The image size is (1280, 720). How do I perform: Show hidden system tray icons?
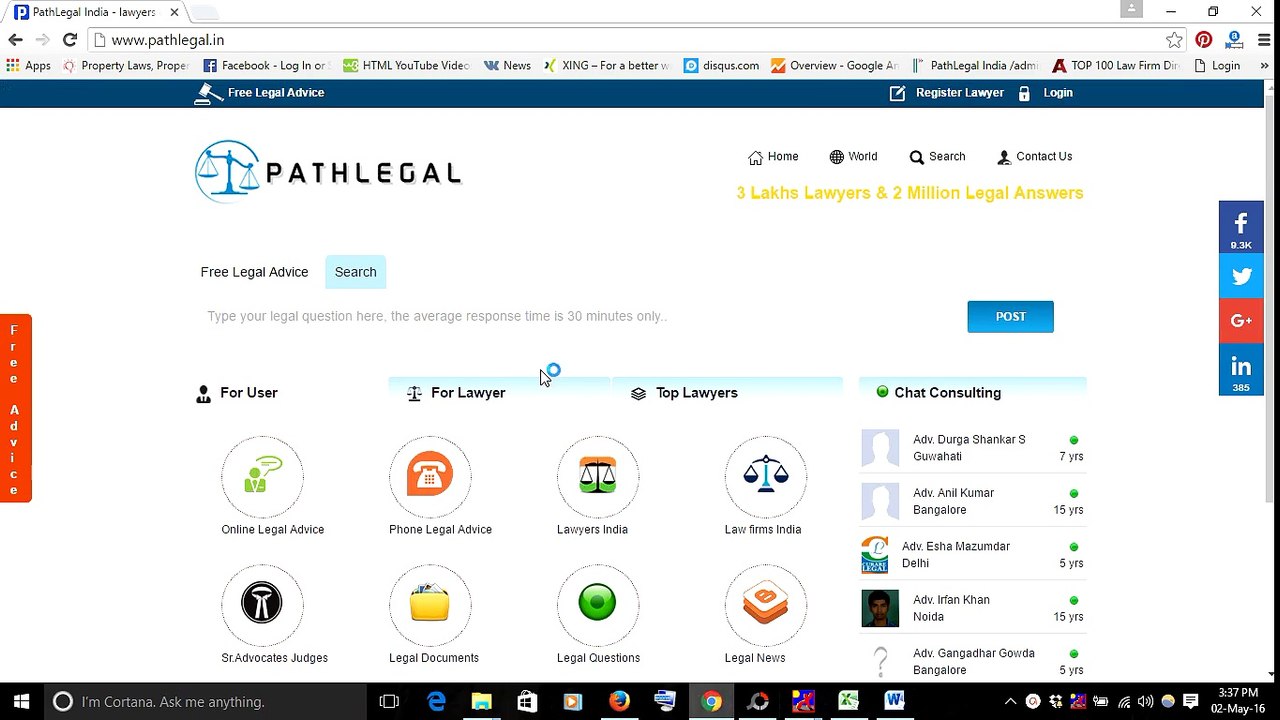[x=1010, y=702]
